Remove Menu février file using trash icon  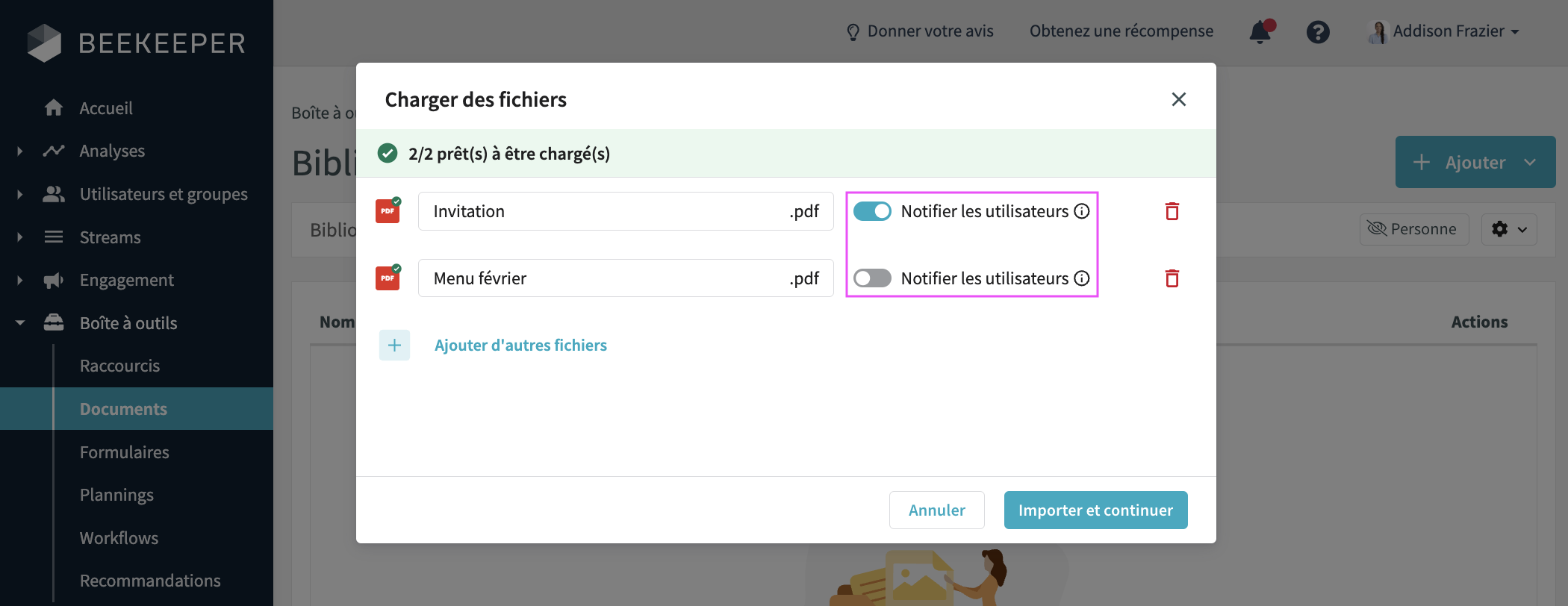1172,278
